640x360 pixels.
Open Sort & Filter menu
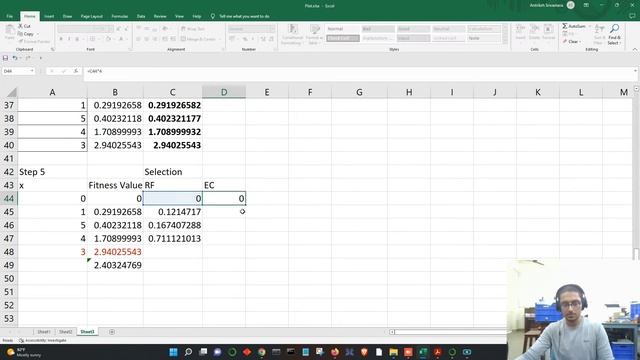(x=599, y=34)
